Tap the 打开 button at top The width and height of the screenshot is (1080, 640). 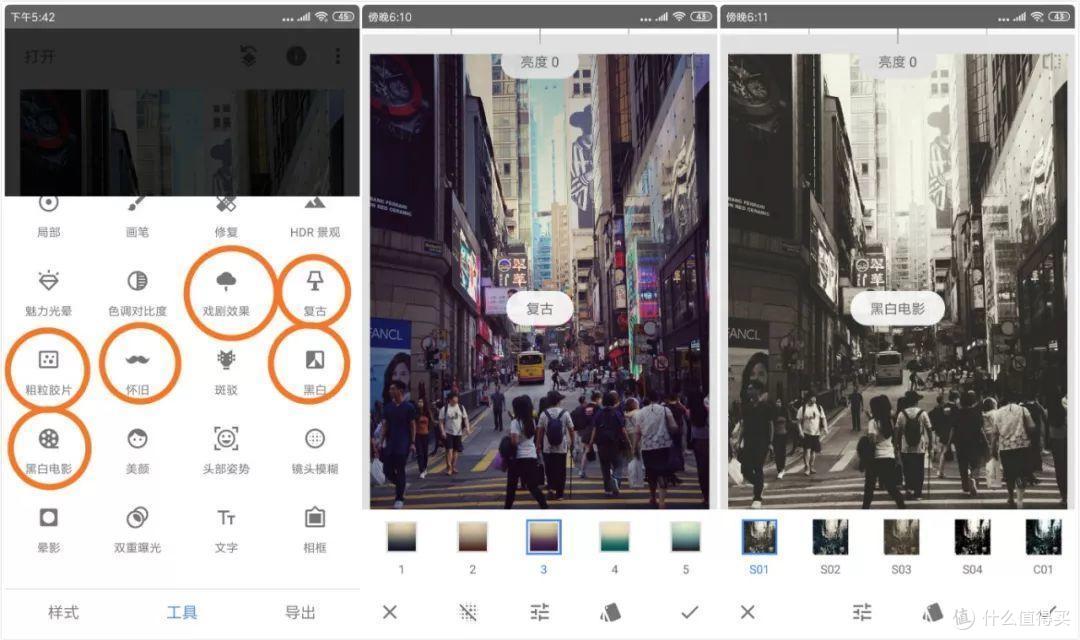pyautogui.click(x=40, y=57)
